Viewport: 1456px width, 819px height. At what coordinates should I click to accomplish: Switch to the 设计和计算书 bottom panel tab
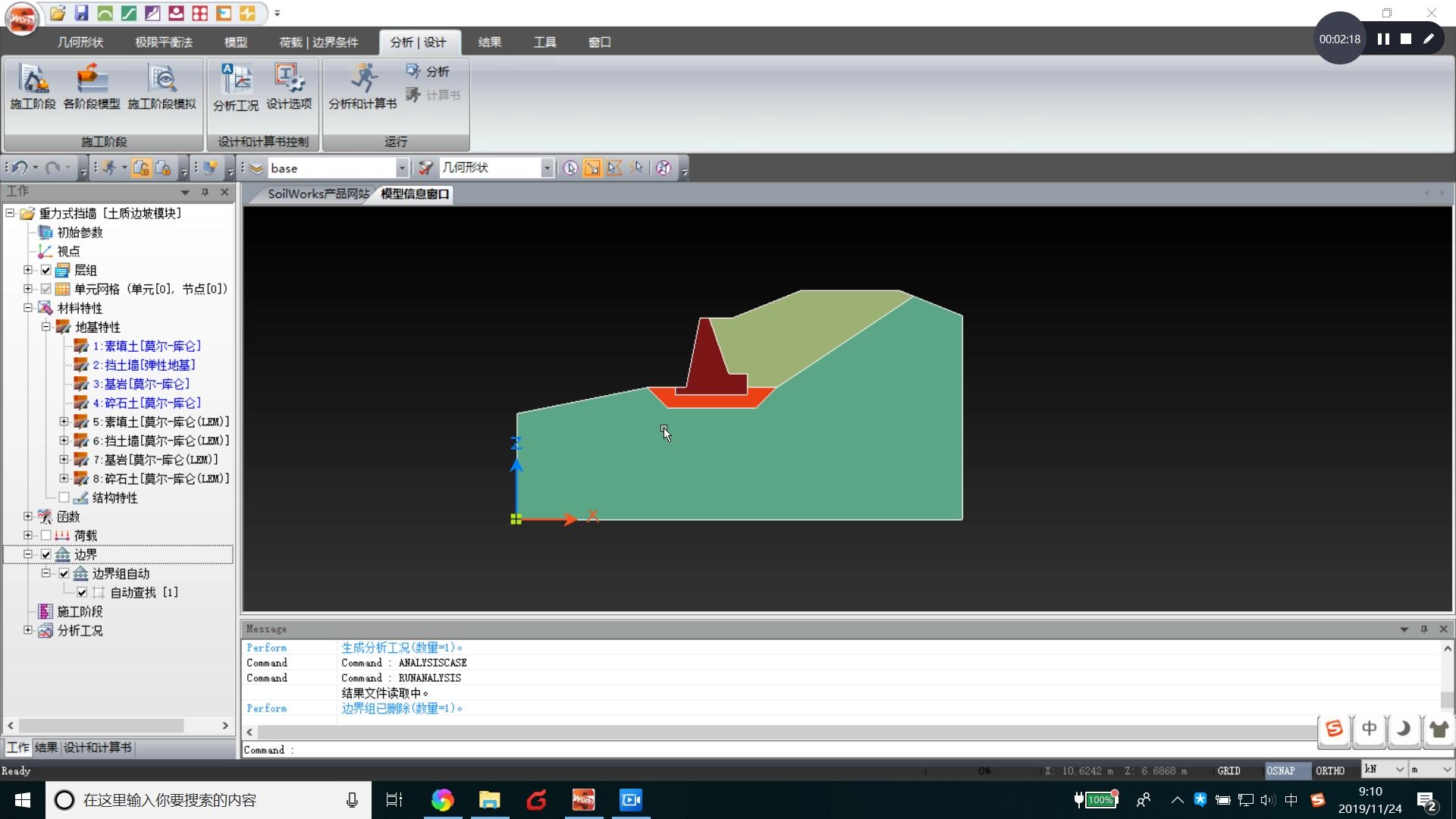pos(97,748)
